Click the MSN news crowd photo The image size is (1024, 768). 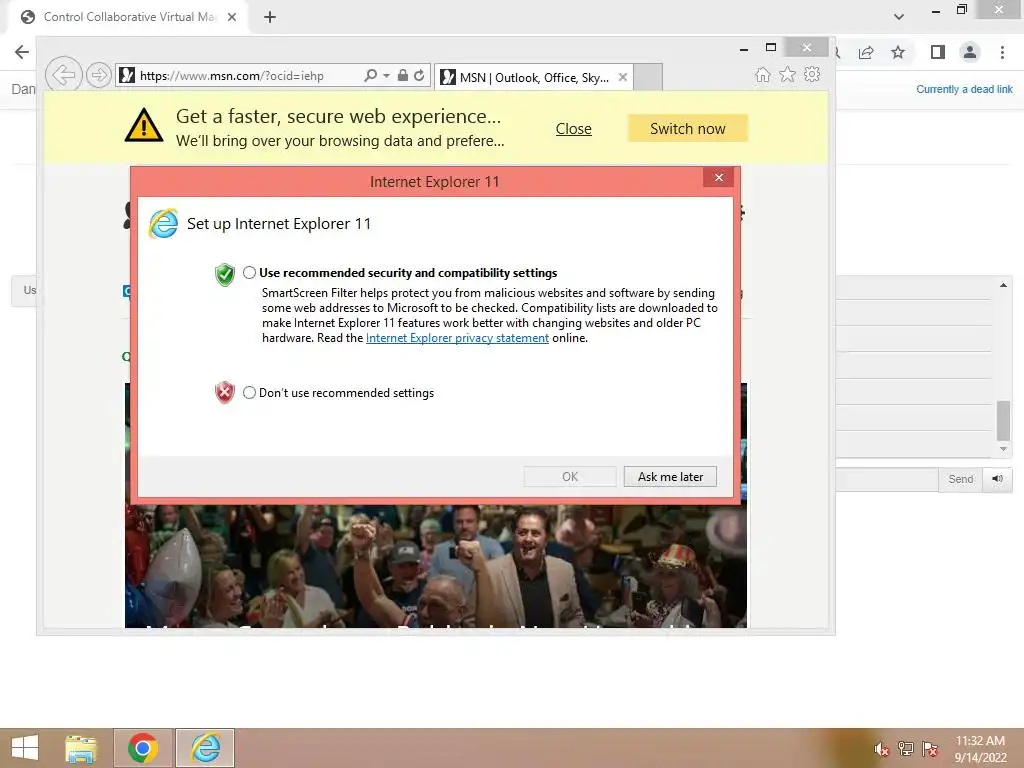tap(436, 566)
